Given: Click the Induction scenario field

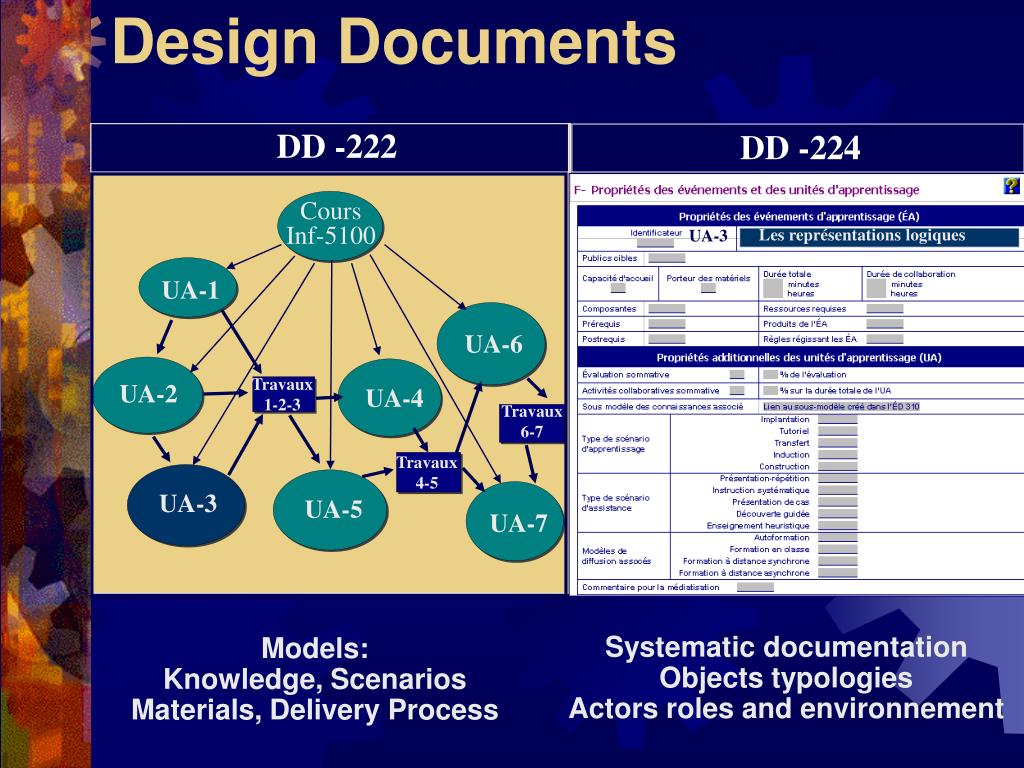Looking at the screenshot, I should pos(838,455).
